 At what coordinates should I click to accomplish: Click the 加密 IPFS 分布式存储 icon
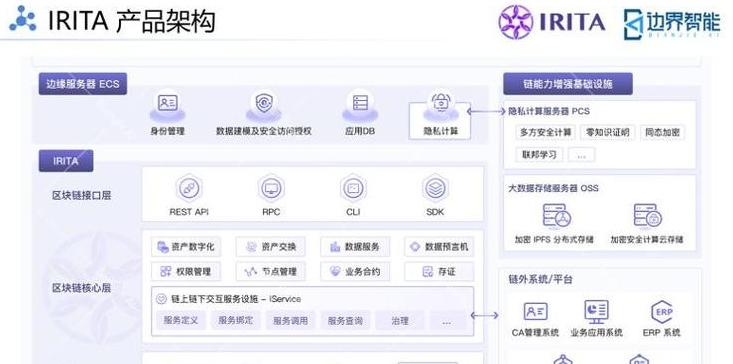(557, 215)
